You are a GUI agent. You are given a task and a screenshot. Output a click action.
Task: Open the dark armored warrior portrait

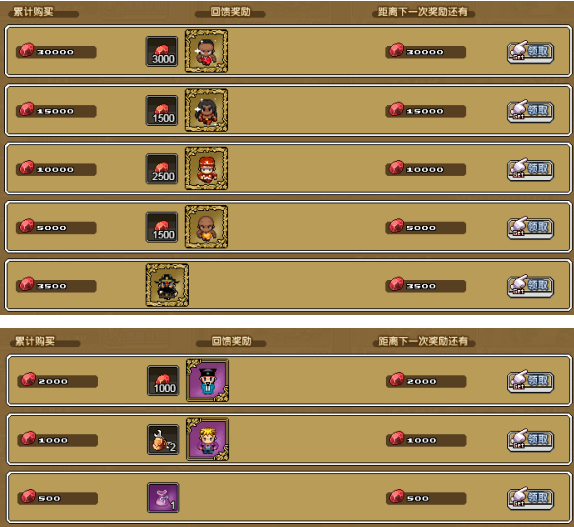click(x=167, y=285)
